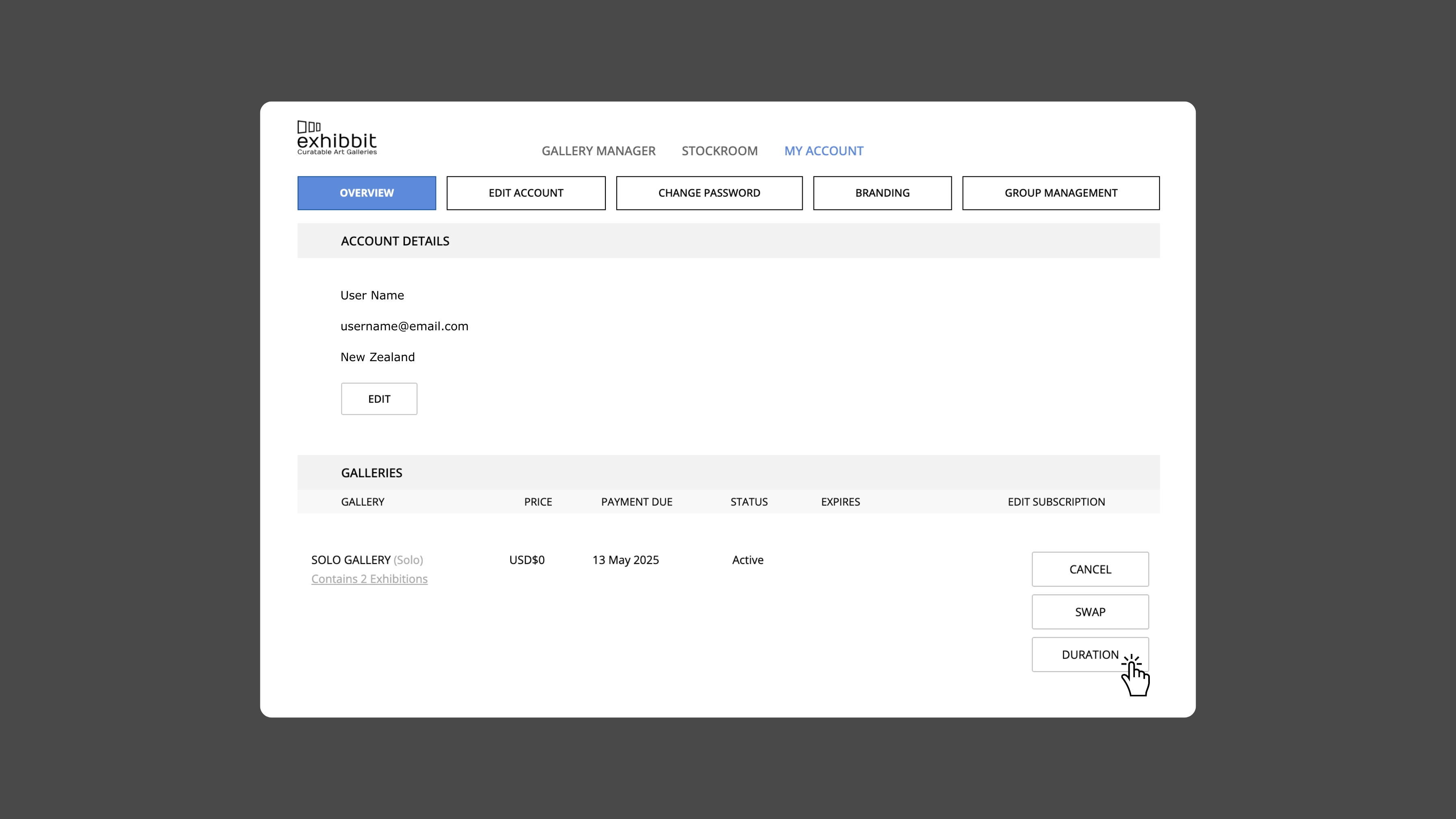This screenshot has height=819, width=1456.
Task: Click the 13 May 2025 payment date
Action: [626, 560]
